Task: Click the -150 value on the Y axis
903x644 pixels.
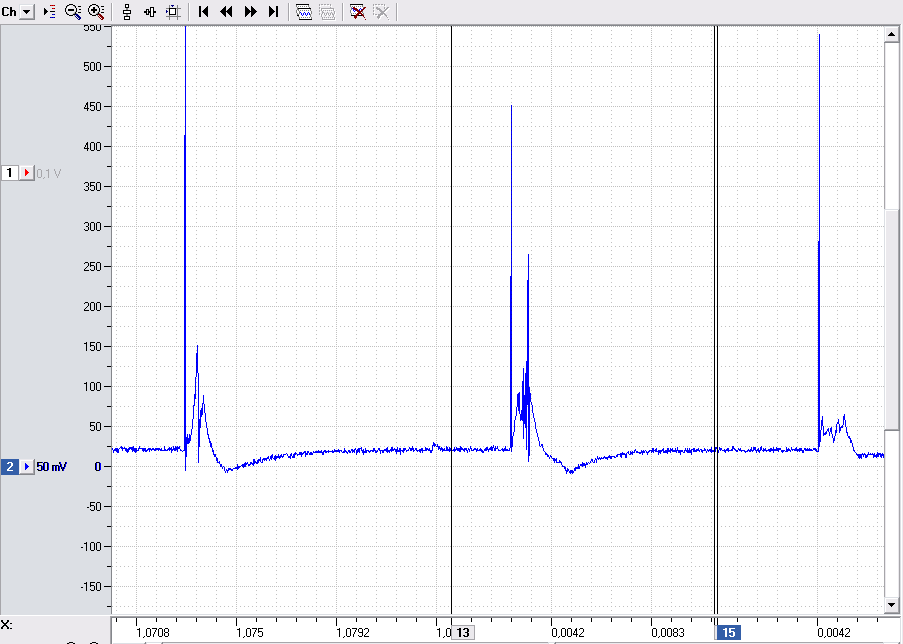Action: coord(89,586)
